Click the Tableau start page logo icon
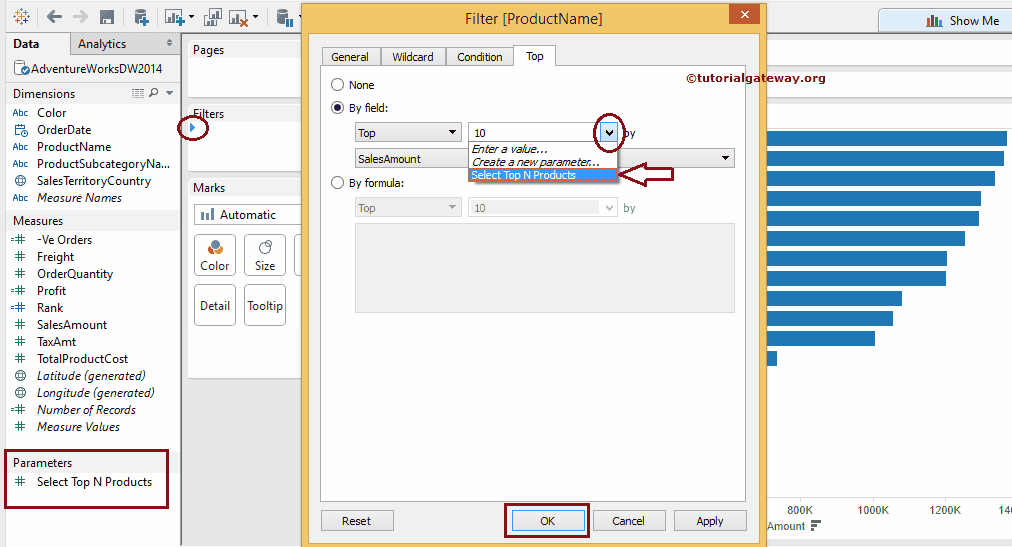This screenshot has height=547, width=1012. pyautogui.click(x=21, y=17)
